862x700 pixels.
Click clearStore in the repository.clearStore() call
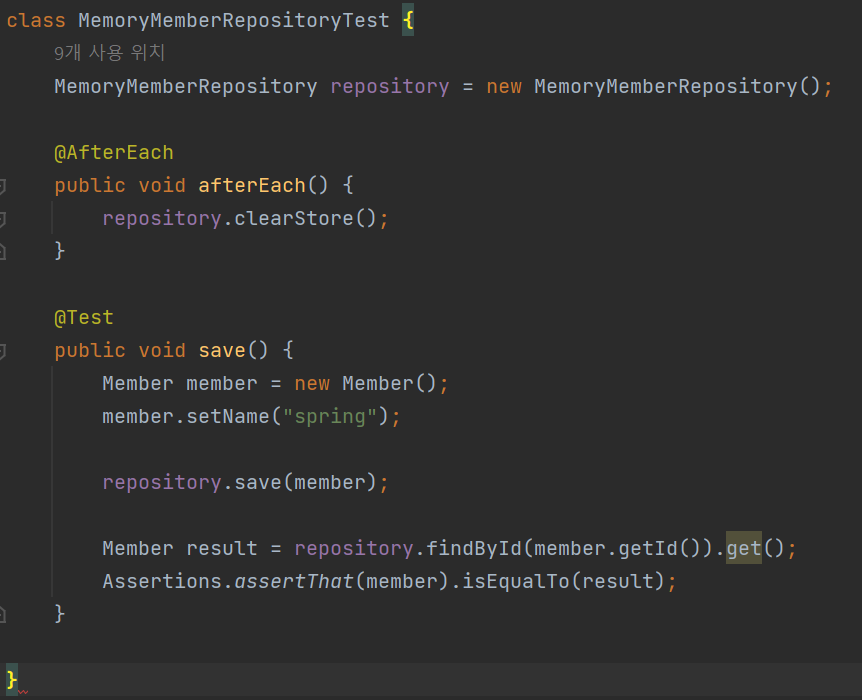(294, 218)
